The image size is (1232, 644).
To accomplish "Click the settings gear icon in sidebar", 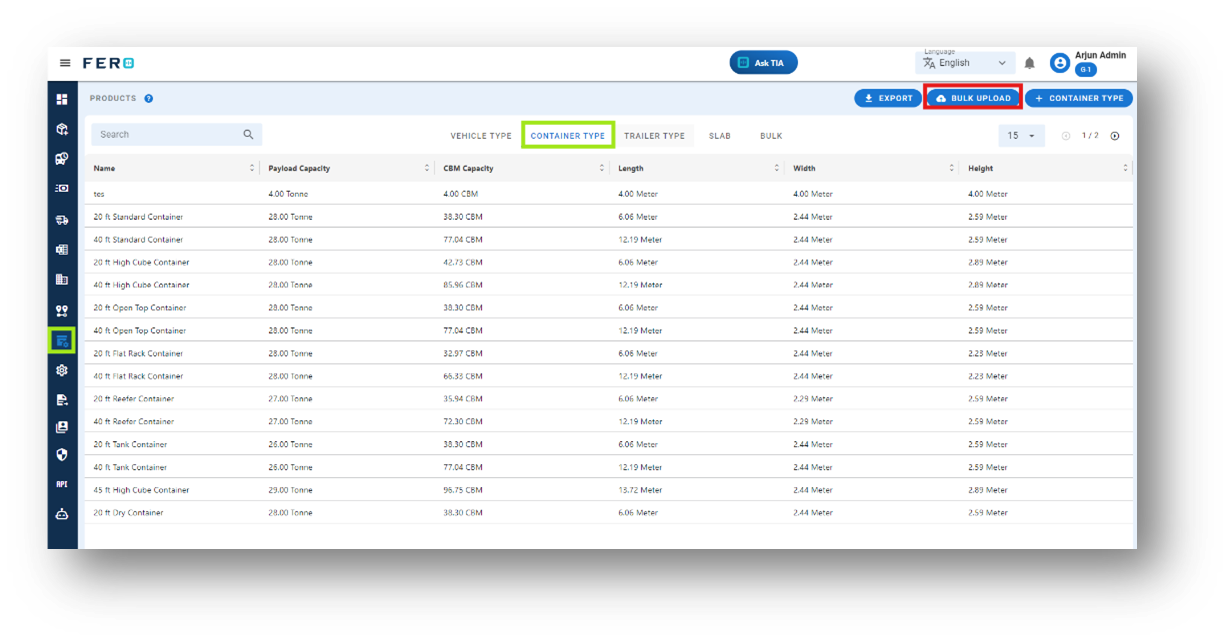I will click(62, 370).
